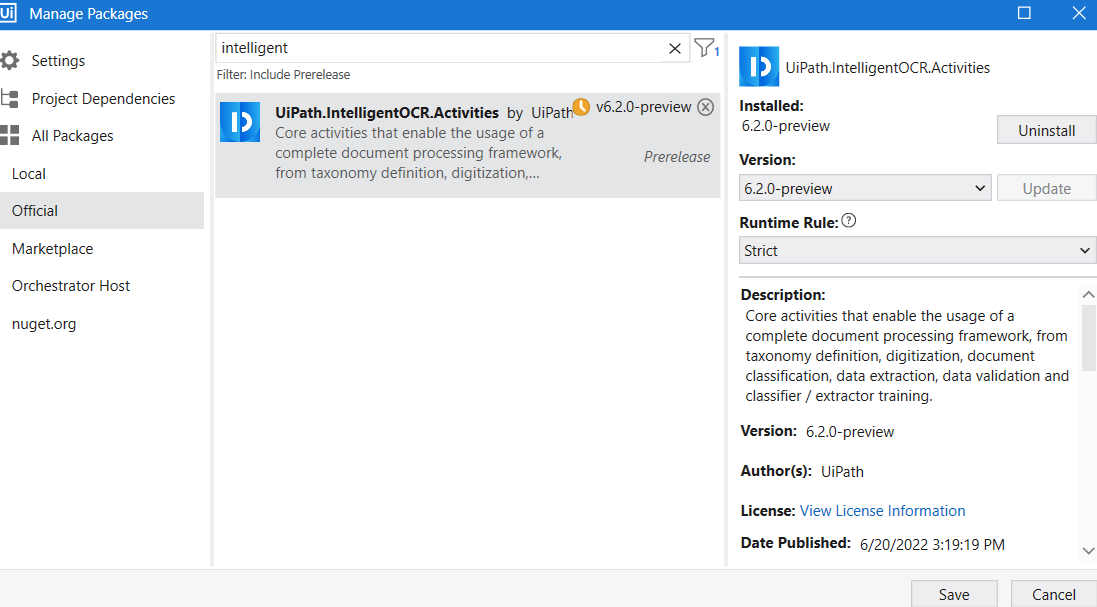
Task: Select the Official package source
Action: point(35,211)
